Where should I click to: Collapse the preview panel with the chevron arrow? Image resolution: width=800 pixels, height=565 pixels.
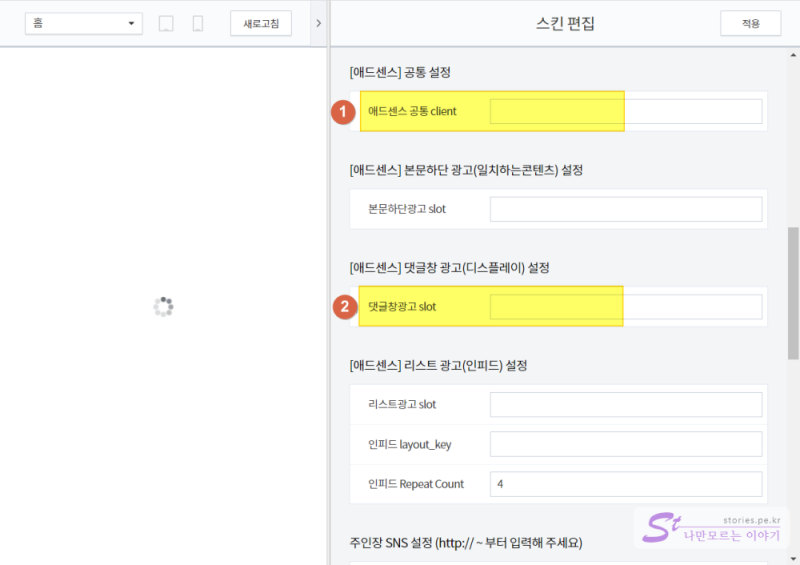(318, 23)
